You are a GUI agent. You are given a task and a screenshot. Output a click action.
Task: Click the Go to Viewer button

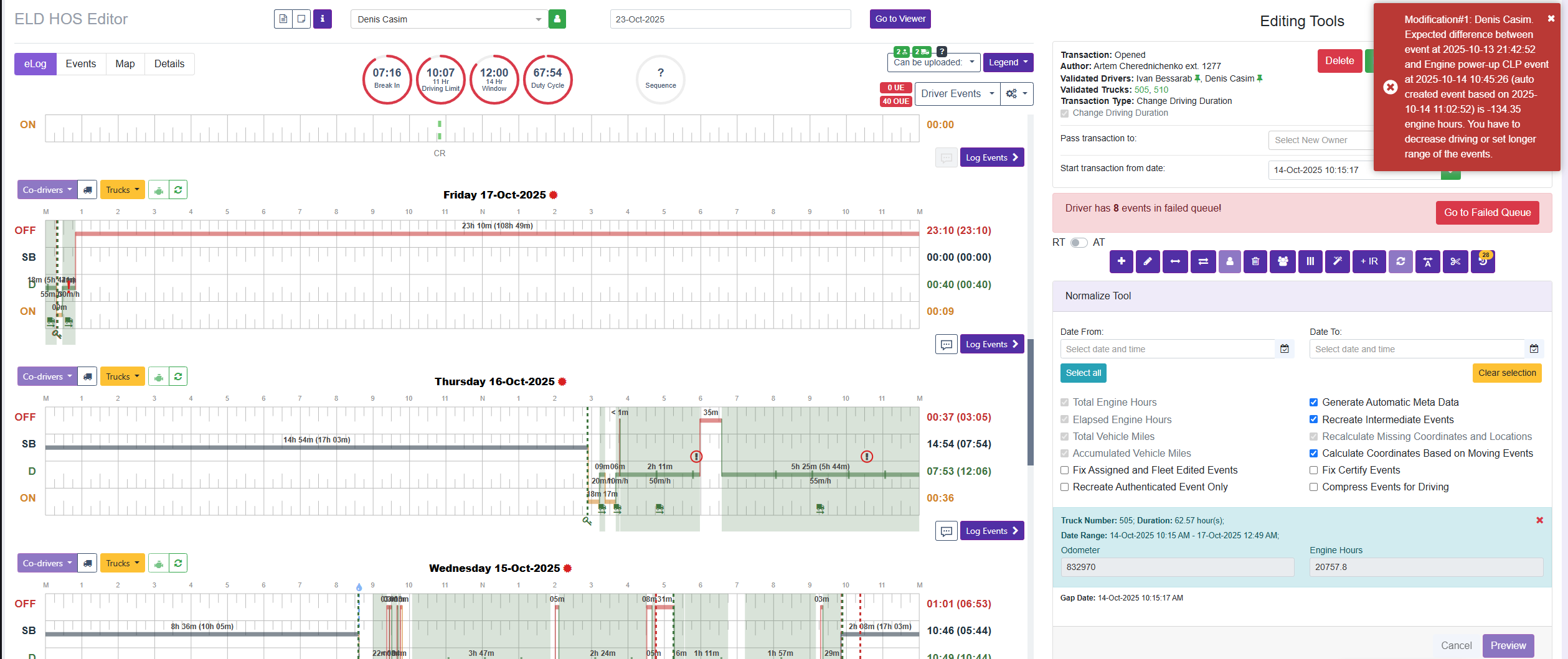(900, 19)
